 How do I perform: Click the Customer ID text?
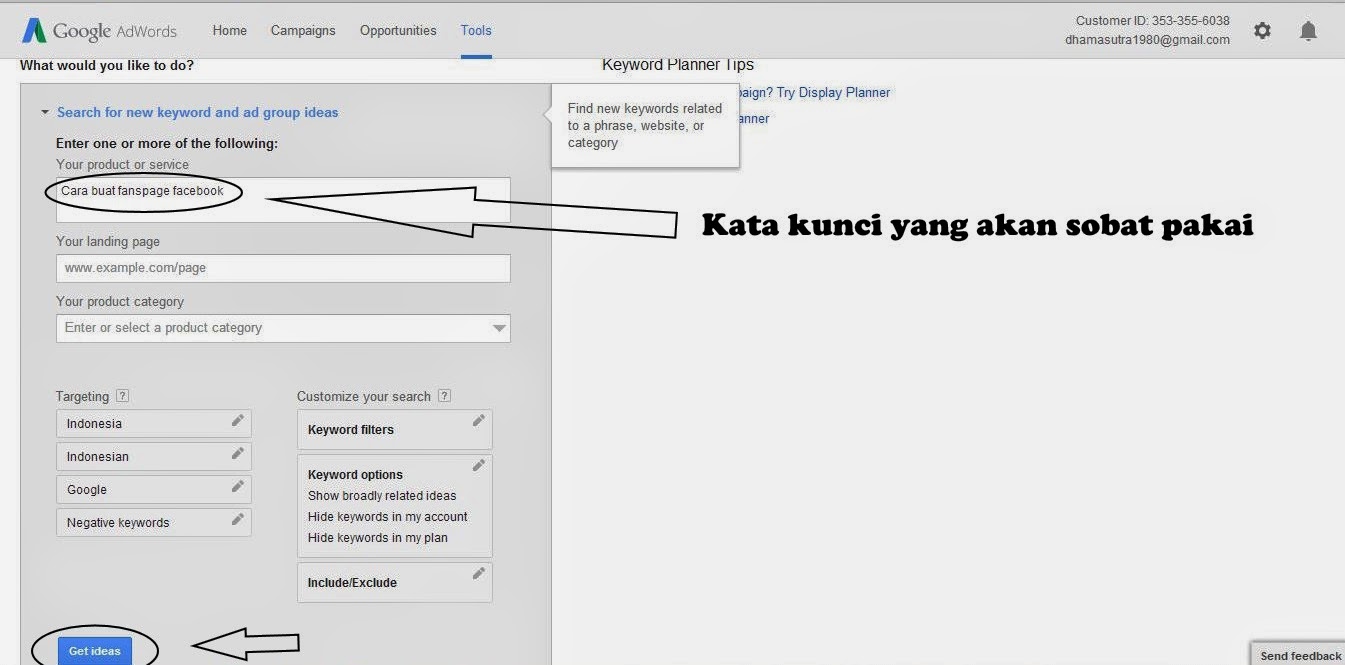(1153, 20)
